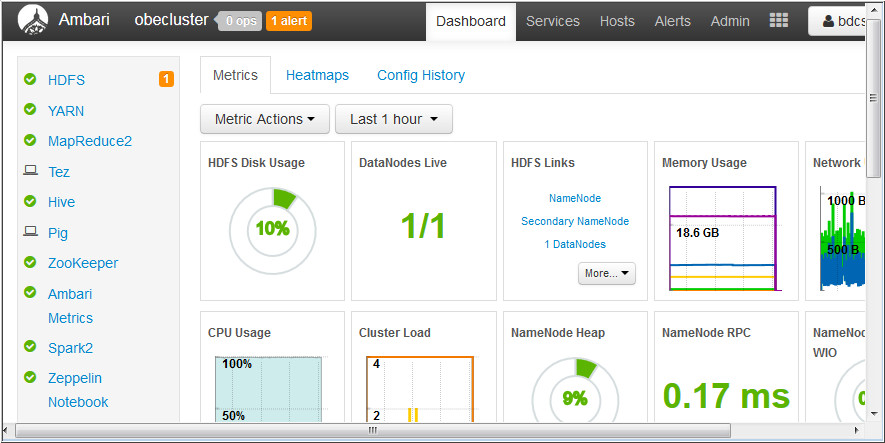Switch to the Metrics tab
The image size is (885, 443).
pos(235,75)
